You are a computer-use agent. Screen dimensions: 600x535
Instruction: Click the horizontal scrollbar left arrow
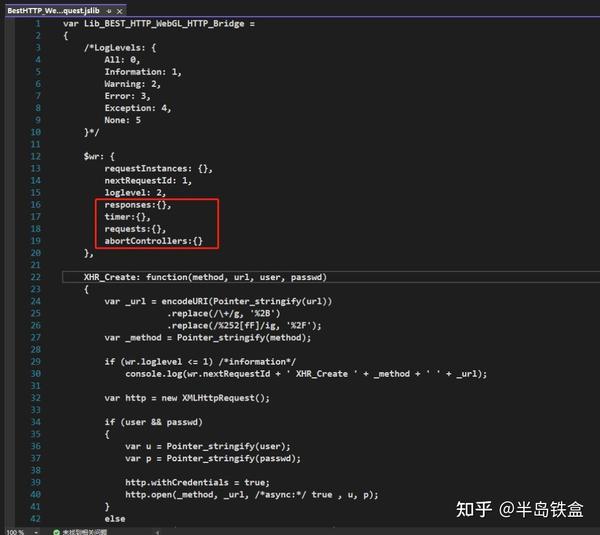[157, 532]
